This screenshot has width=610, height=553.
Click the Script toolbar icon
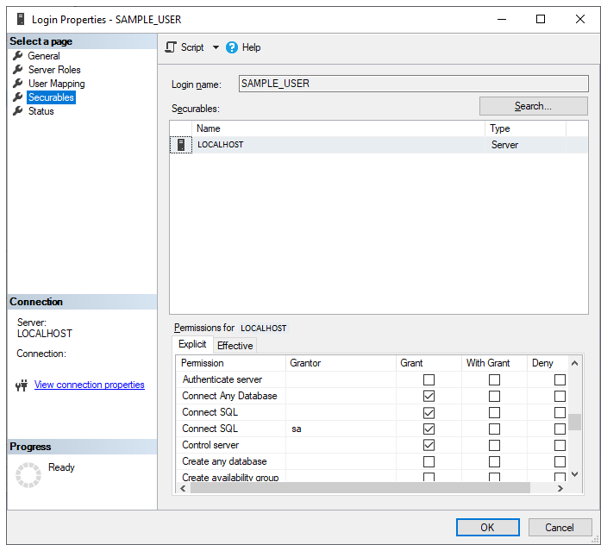170,47
